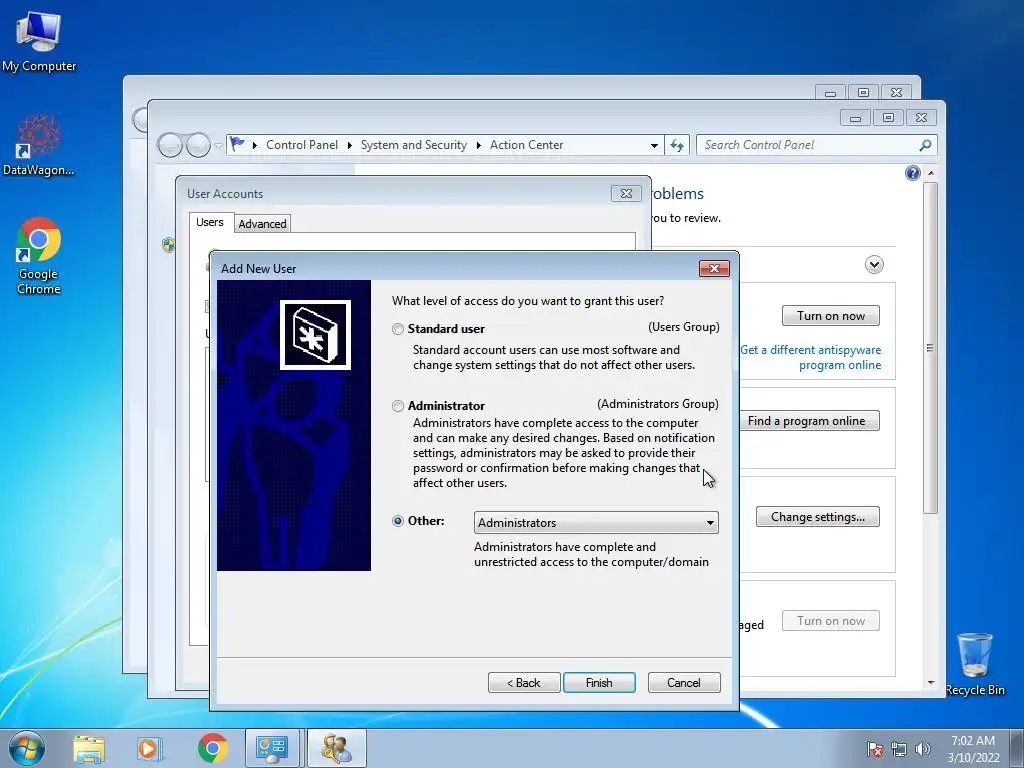Open the Action Center help icon
This screenshot has width=1024, height=768.
coord(912,173)
